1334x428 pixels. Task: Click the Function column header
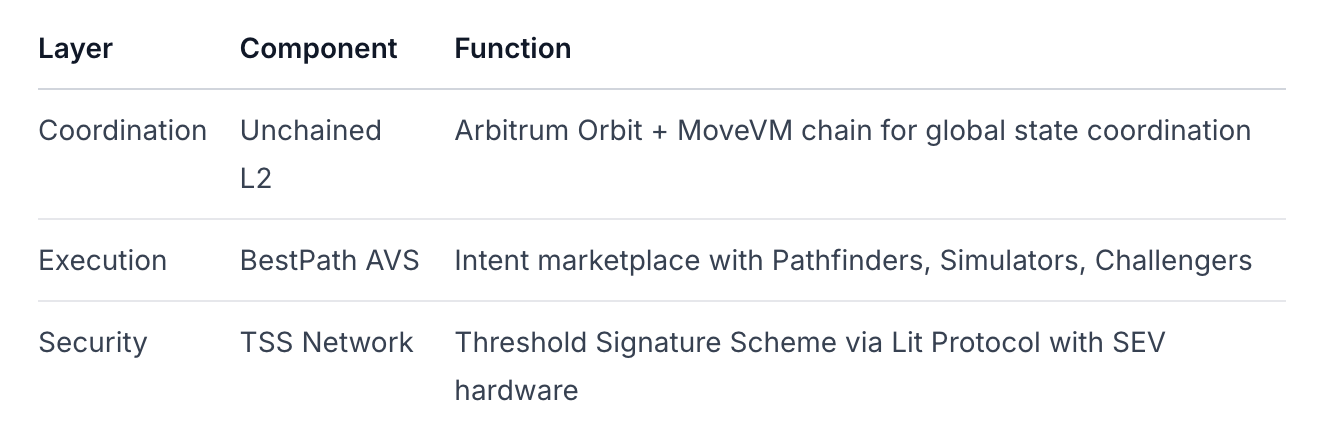[512, 49]
